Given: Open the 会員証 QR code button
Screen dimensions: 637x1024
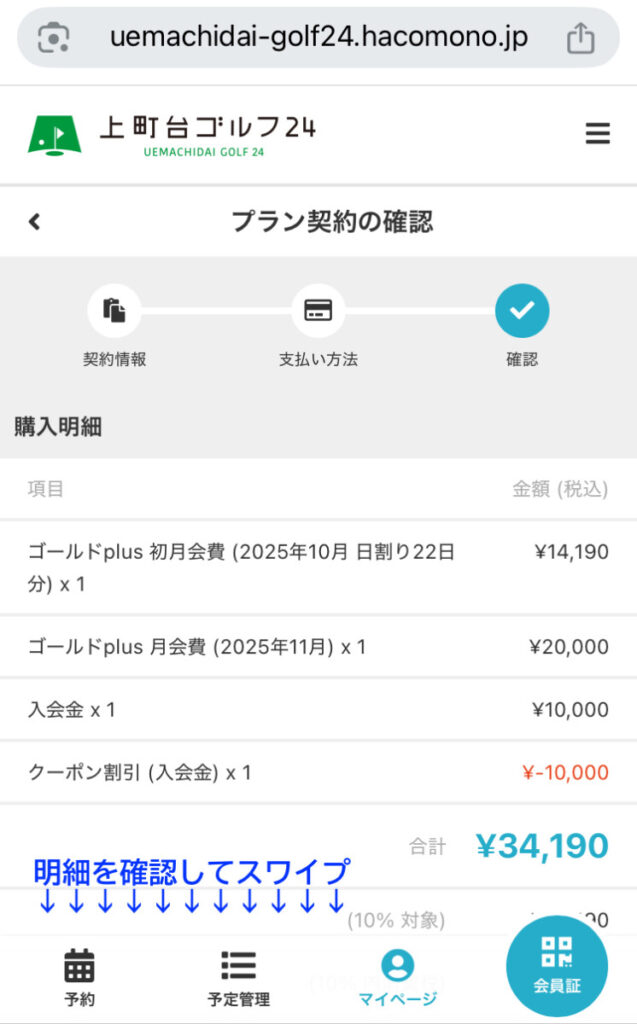Looking at the screenshot, I should click(557, 964).
